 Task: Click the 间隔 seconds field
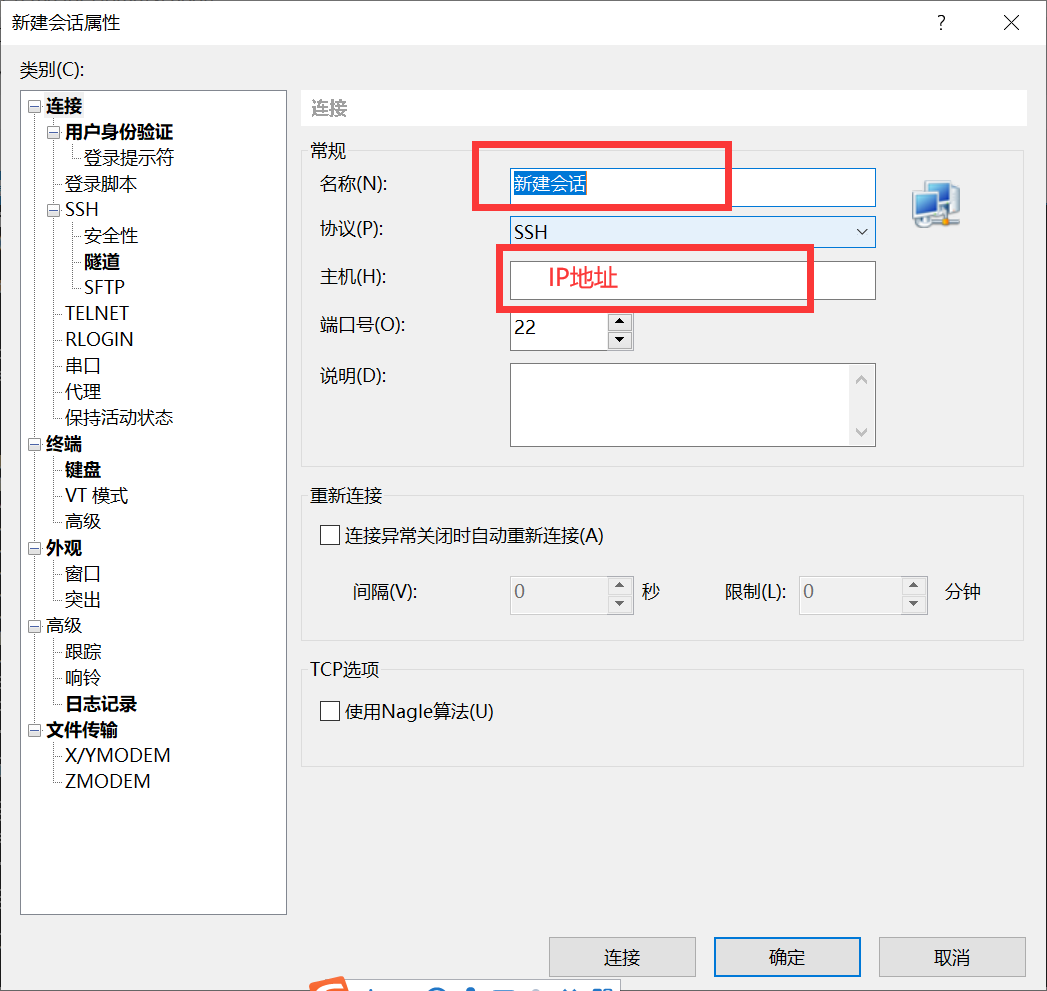pyautogui.click(x=559, y=595)
